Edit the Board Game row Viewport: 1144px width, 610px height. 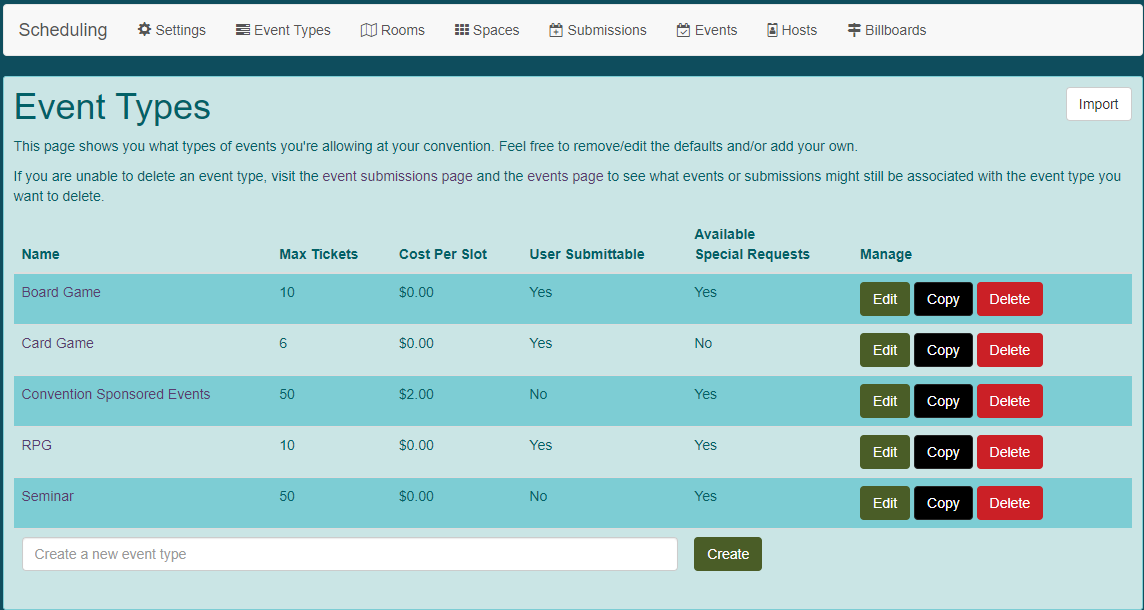pyautogui.click(x=885, y=299)
